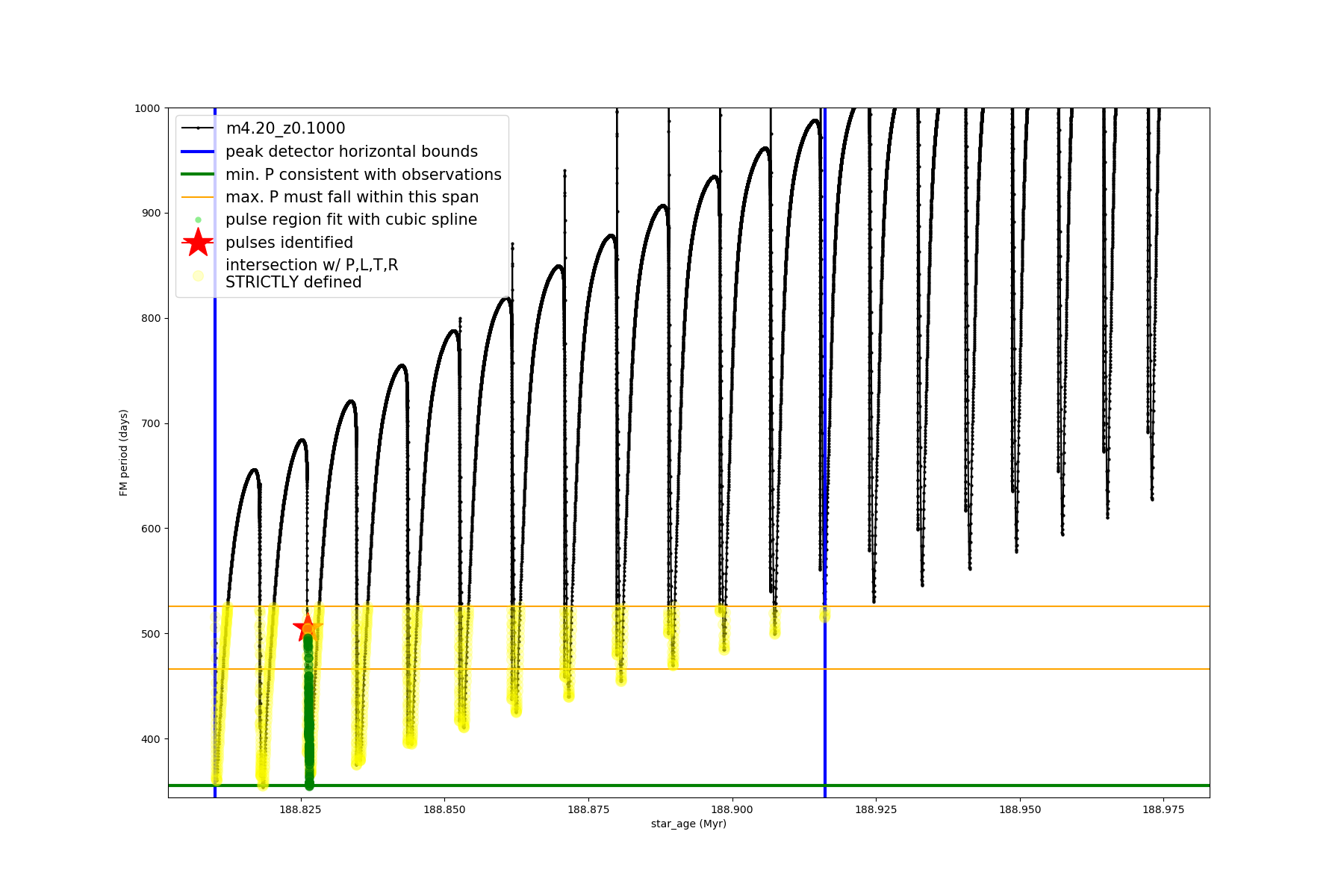Click the light green dot legend marker

[198, 220]
